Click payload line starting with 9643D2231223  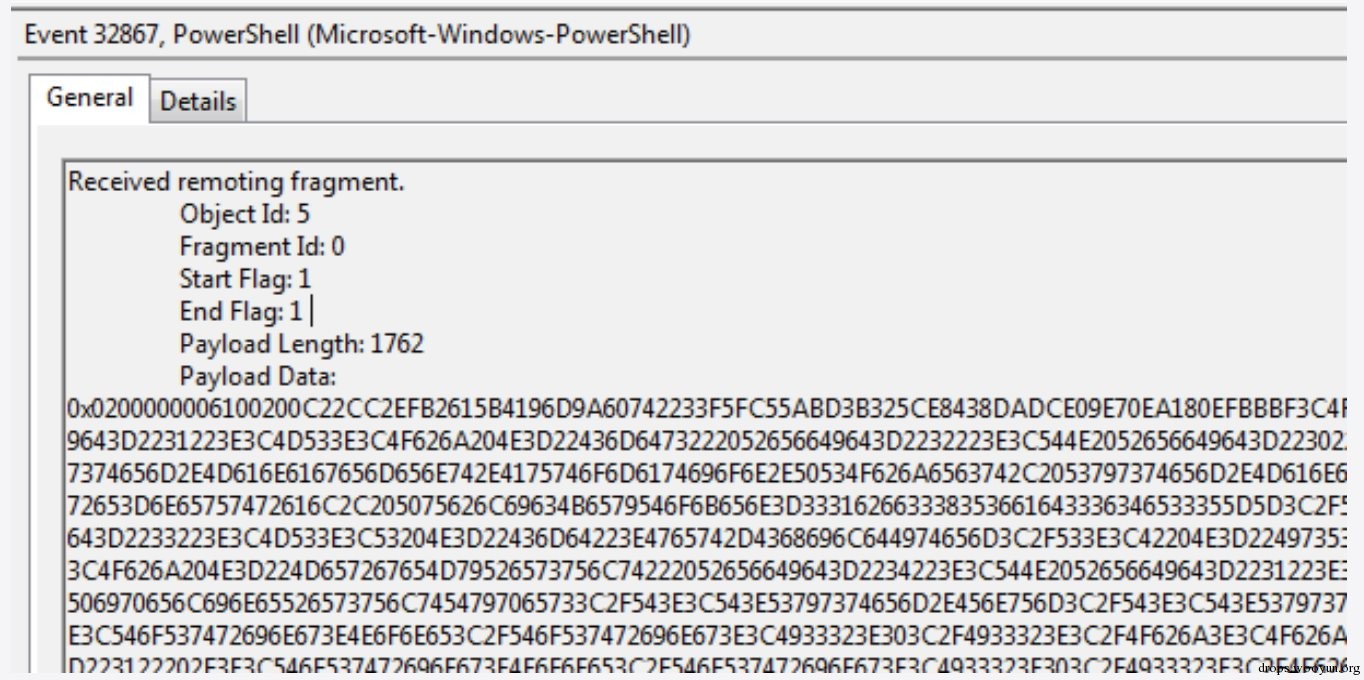click(708, 440)
